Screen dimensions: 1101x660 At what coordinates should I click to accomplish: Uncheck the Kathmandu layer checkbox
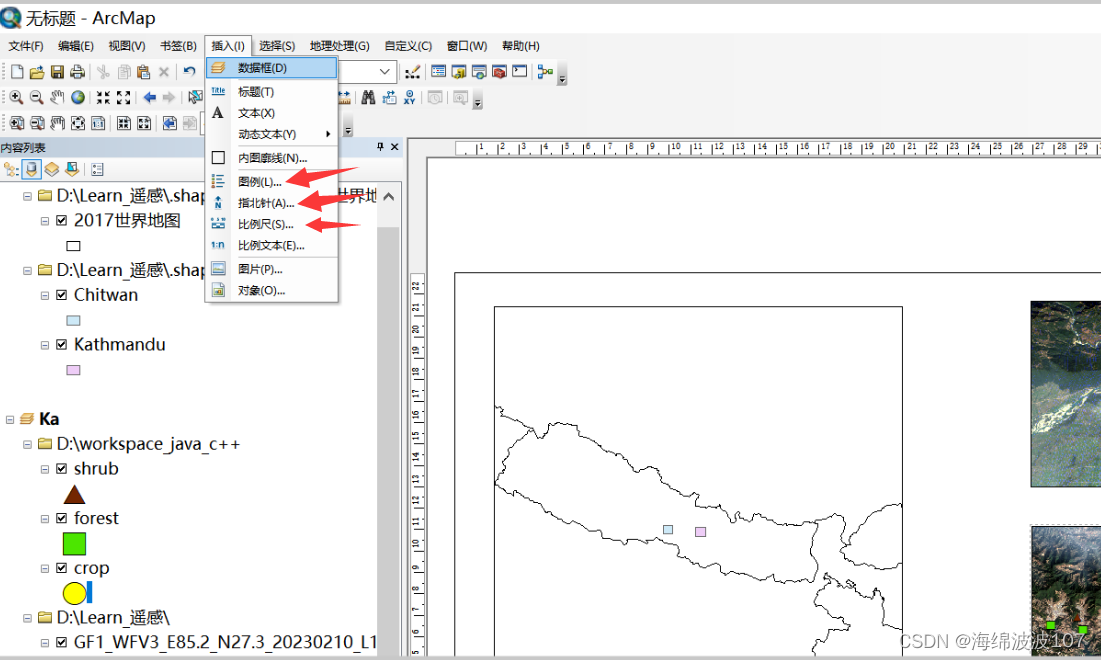pos(62,345)
